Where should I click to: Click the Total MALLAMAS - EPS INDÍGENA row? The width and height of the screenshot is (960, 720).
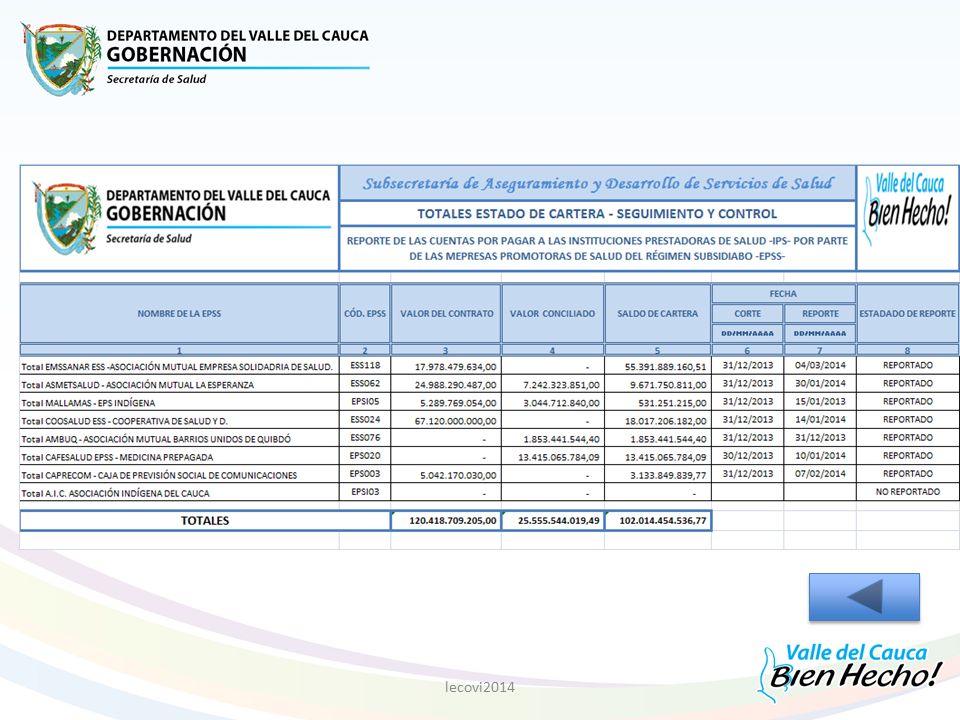click(88, 403)
